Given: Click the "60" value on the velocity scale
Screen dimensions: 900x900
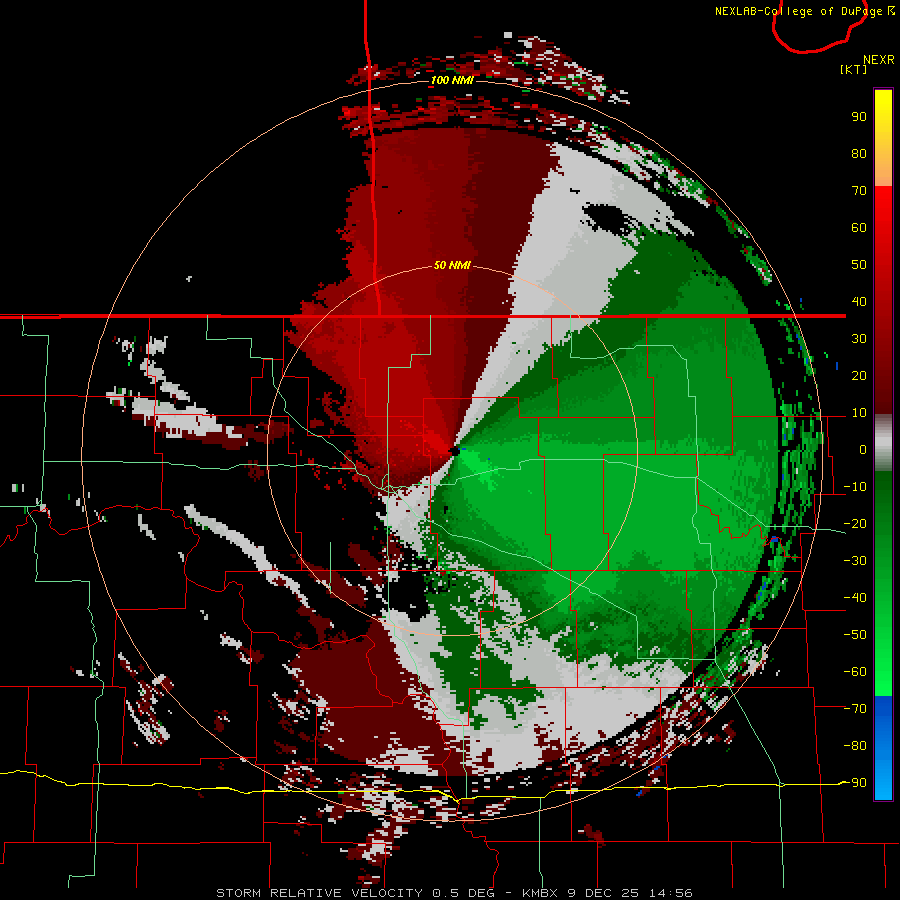Looking at the screenshot, I should pos(859,228).
